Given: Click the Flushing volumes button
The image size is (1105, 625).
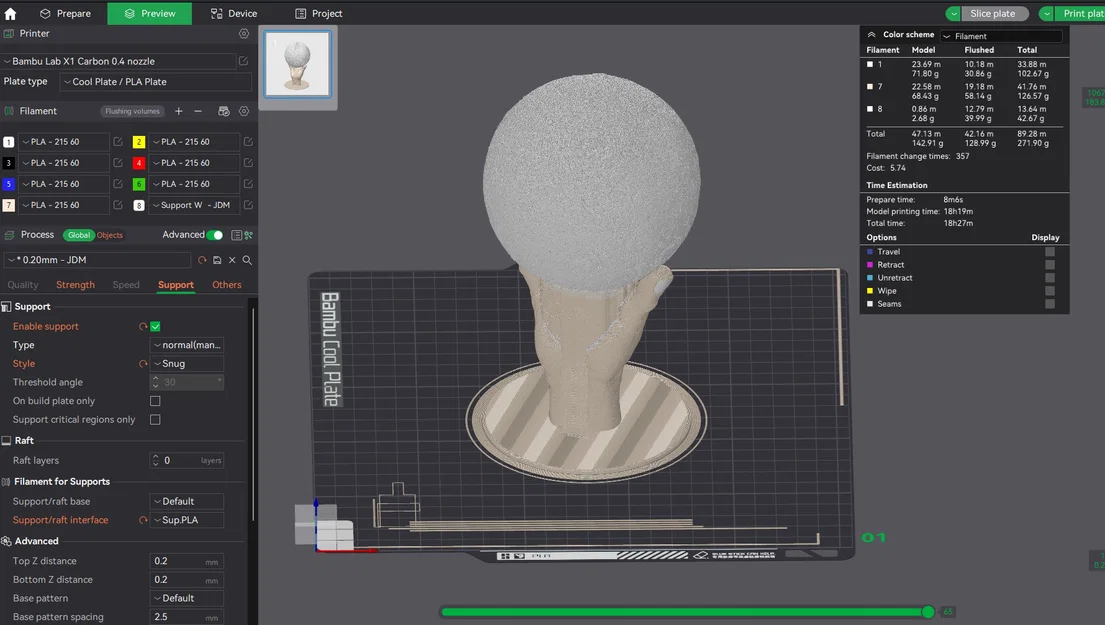Looking at the screenshot, I should click(x=131, y=111).
